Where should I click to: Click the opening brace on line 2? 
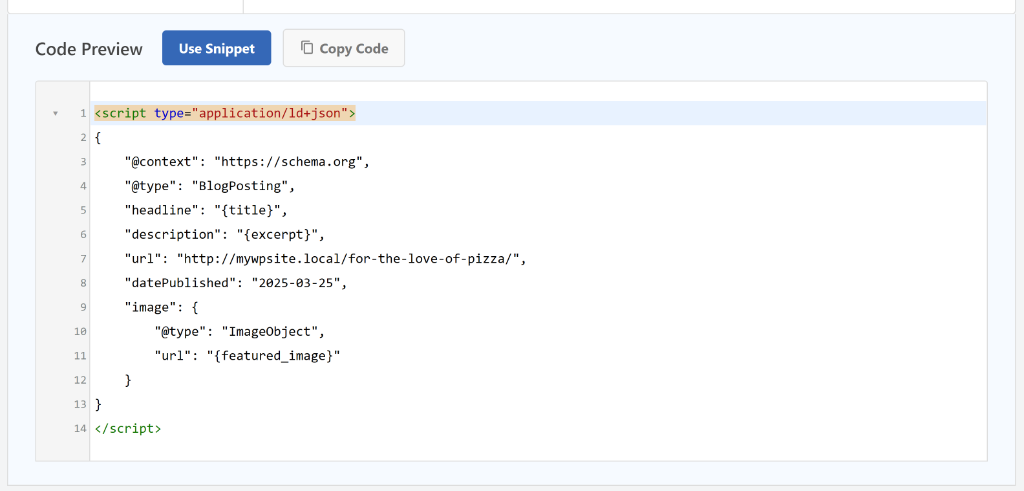click(98, 137)
